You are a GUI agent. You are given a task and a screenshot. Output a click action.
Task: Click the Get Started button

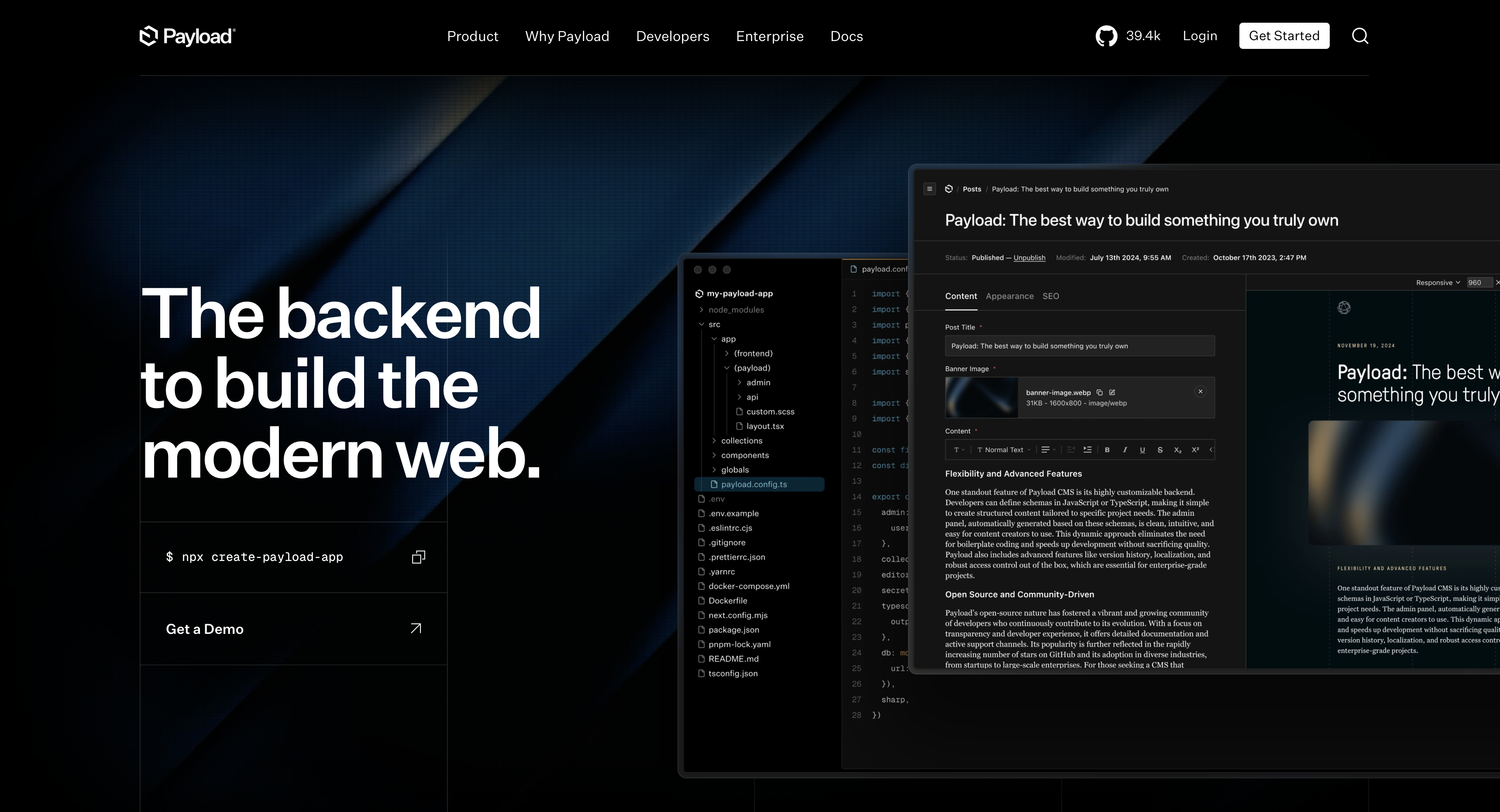[1283, 36]
